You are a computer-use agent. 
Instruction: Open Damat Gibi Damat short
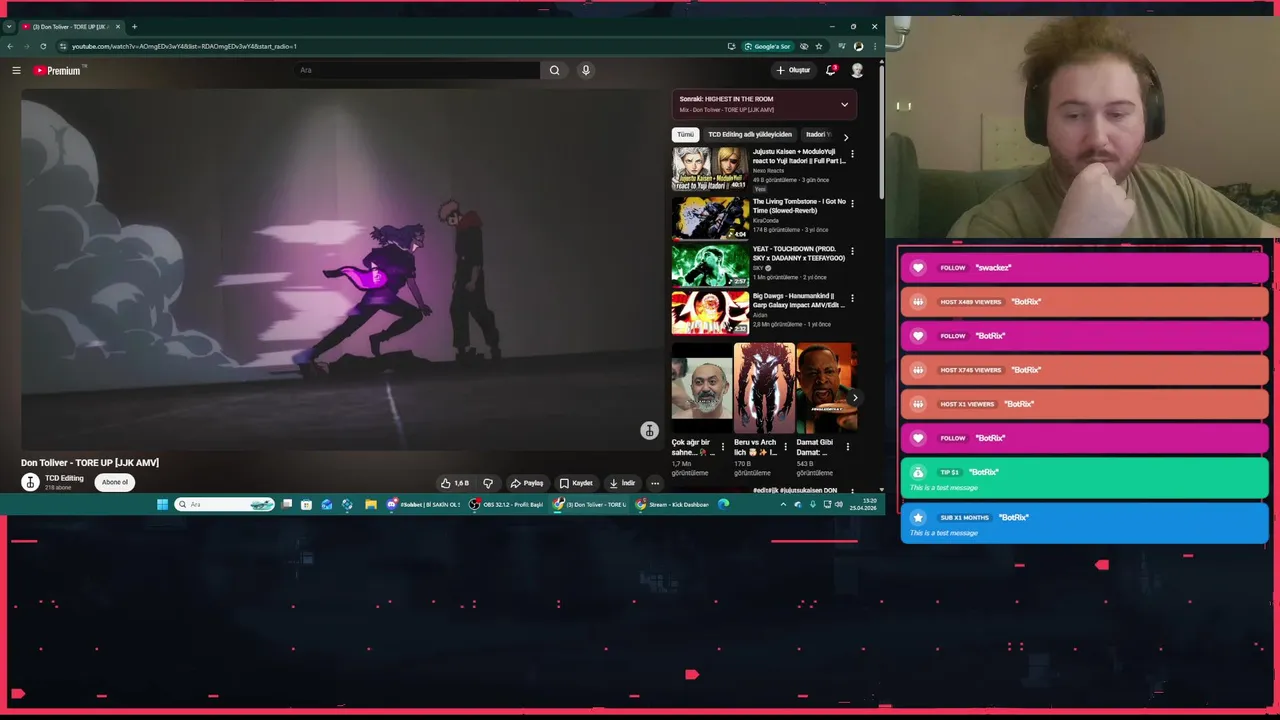tap(826, 389)
